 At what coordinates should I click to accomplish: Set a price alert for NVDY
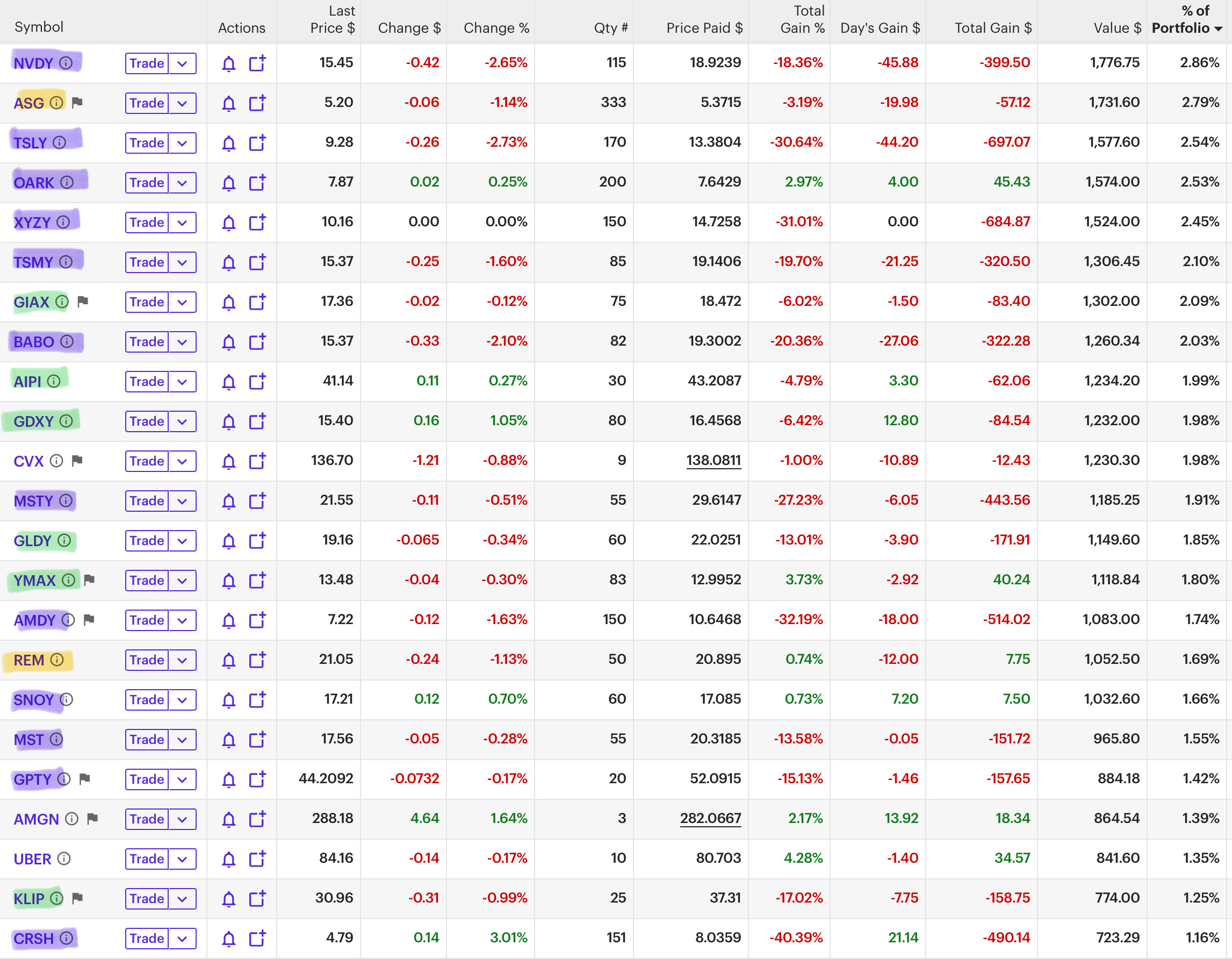pyautogui.click(x=228, y=63)
